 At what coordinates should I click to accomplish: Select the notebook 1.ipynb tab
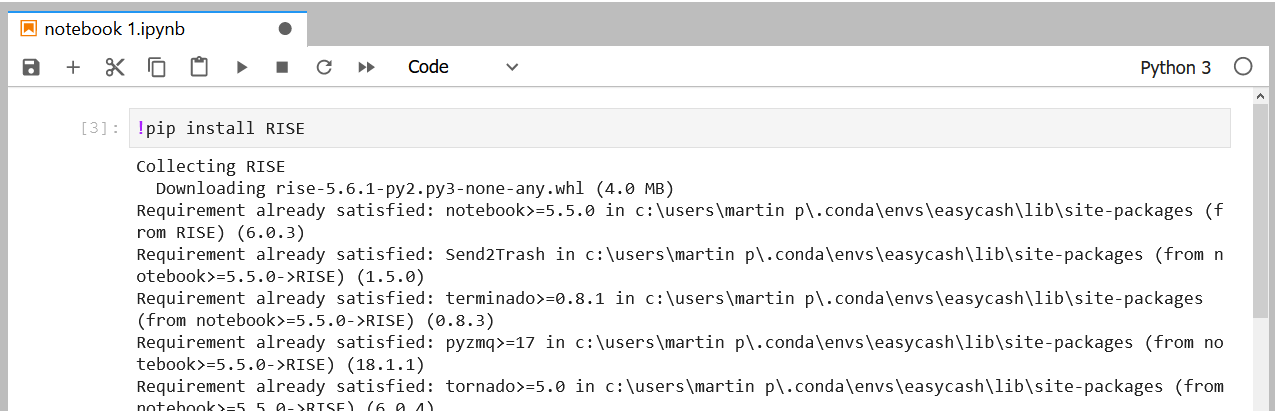157,29
